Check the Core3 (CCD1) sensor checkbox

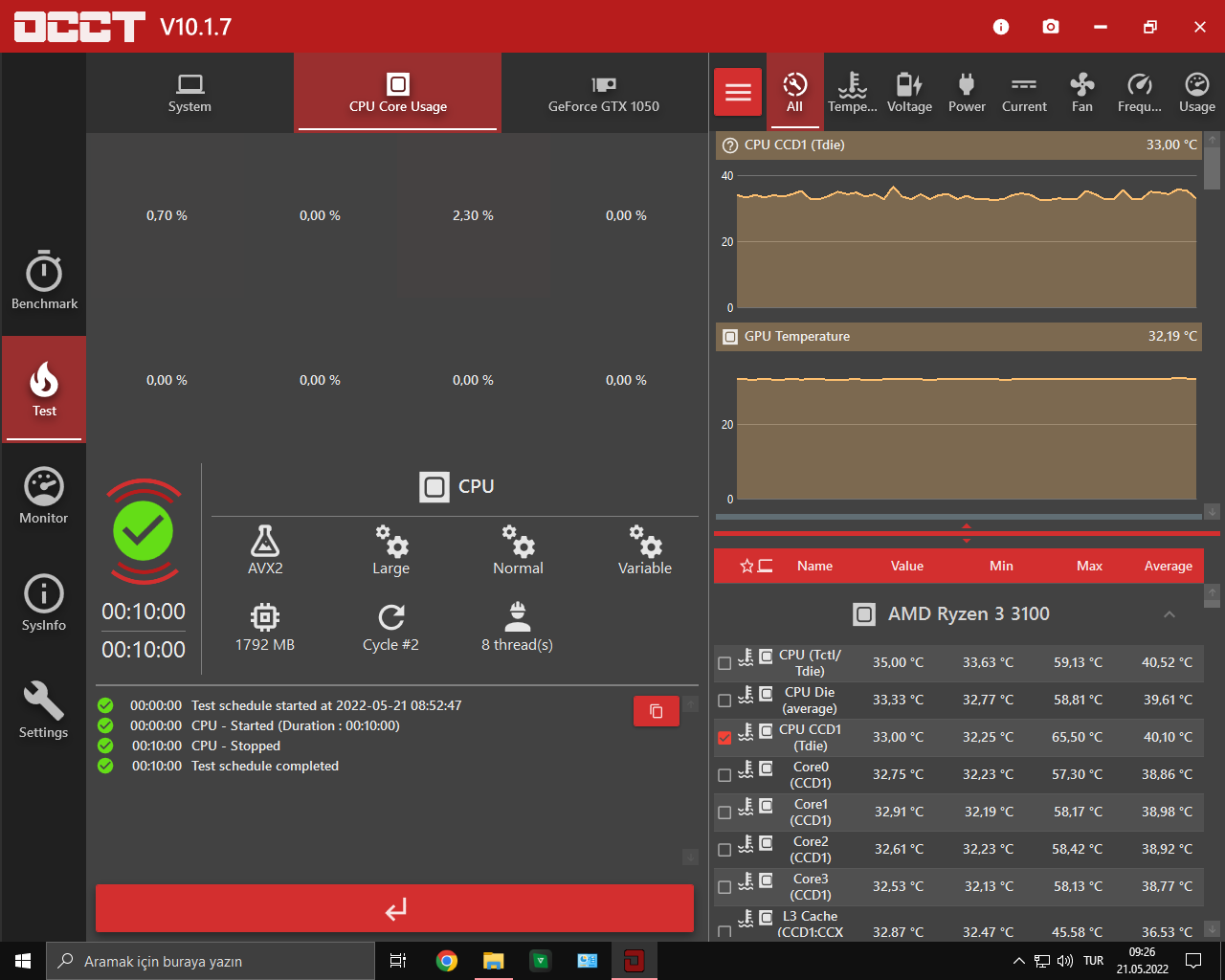pos(724,887)
